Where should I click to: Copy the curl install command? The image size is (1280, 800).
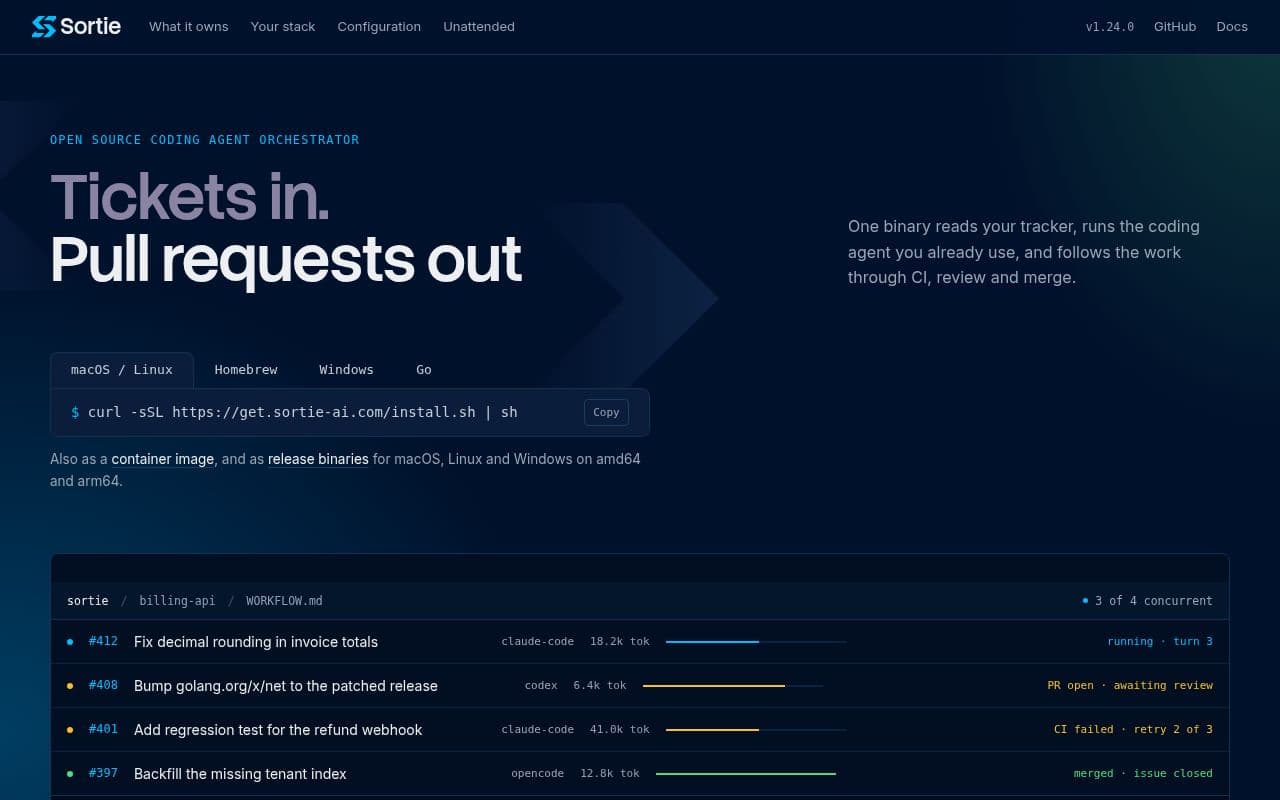pyautogui.click(x=606, y=412)
